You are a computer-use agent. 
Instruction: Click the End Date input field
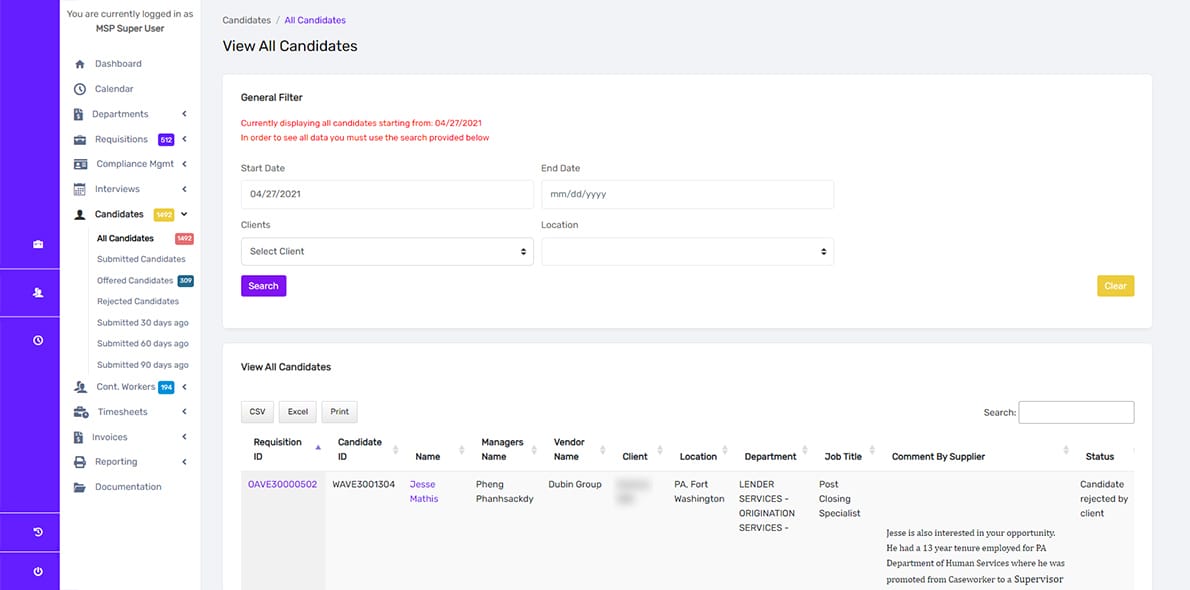[688, 194]
